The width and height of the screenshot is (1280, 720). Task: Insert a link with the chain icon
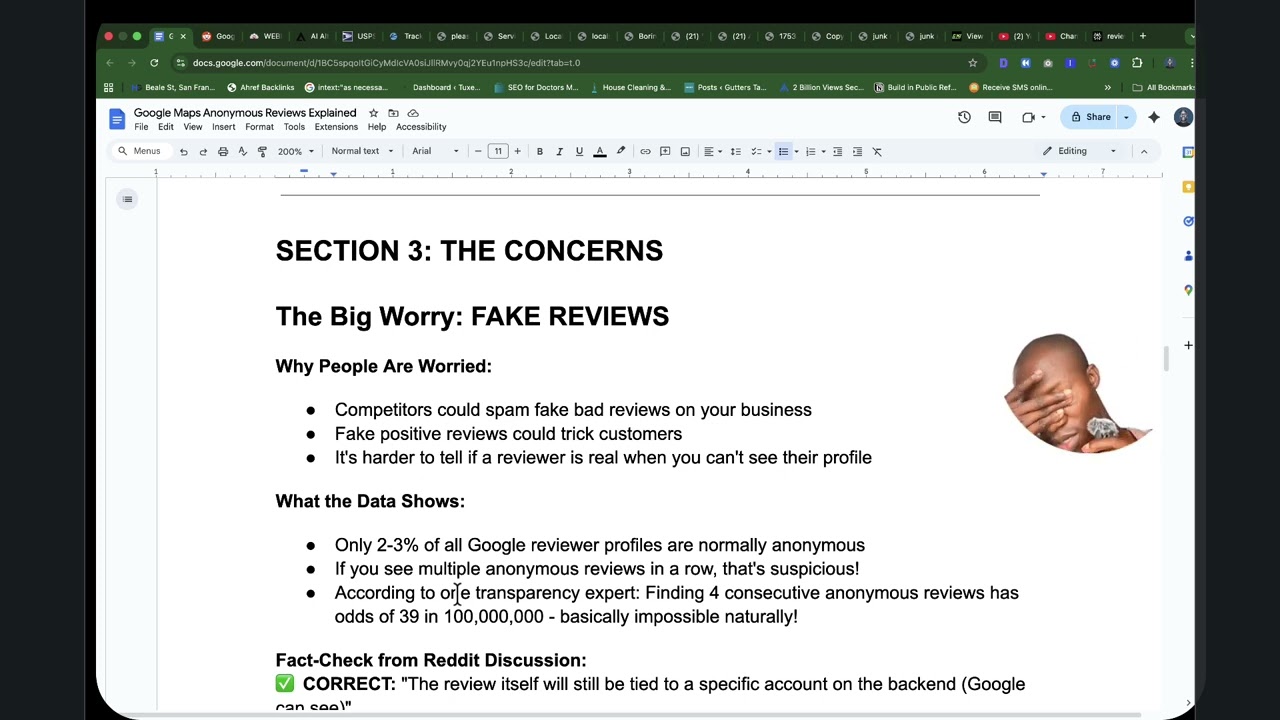(x=645, y=151)
